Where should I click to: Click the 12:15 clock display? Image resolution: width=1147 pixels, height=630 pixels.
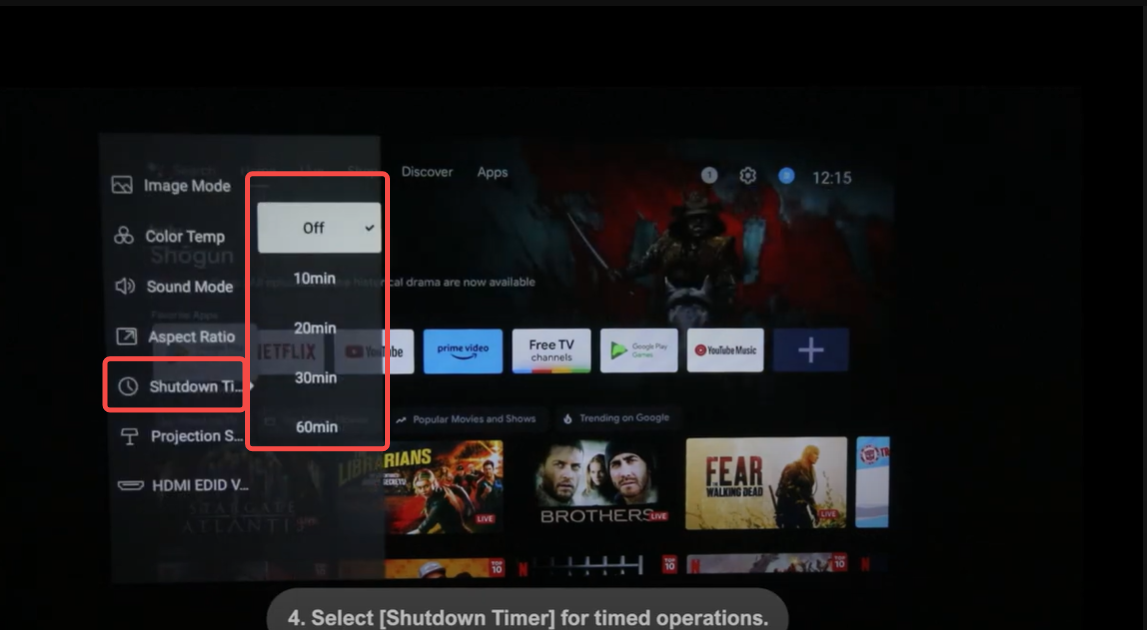coord(832,177)
